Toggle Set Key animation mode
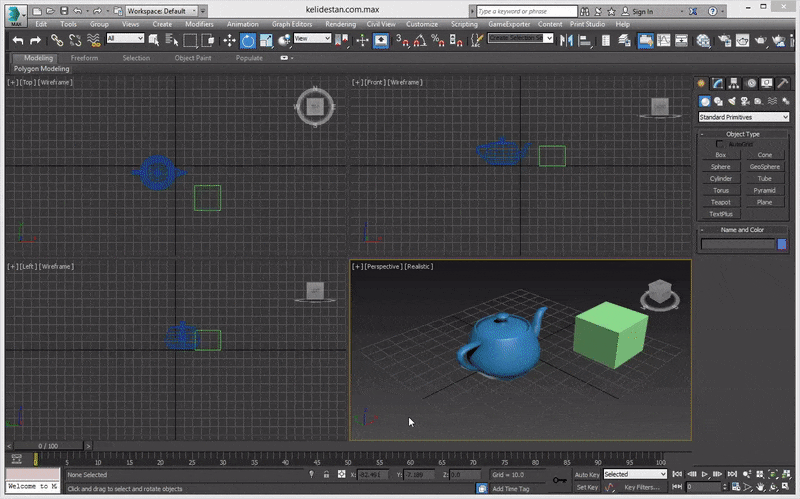800x499 pixels. coord(587,487)
